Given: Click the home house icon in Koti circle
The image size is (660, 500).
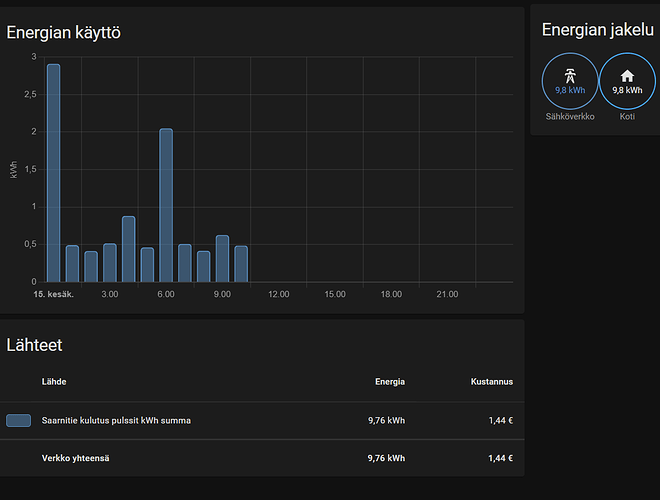Looking at the screenshot, I should click(627, 76).
